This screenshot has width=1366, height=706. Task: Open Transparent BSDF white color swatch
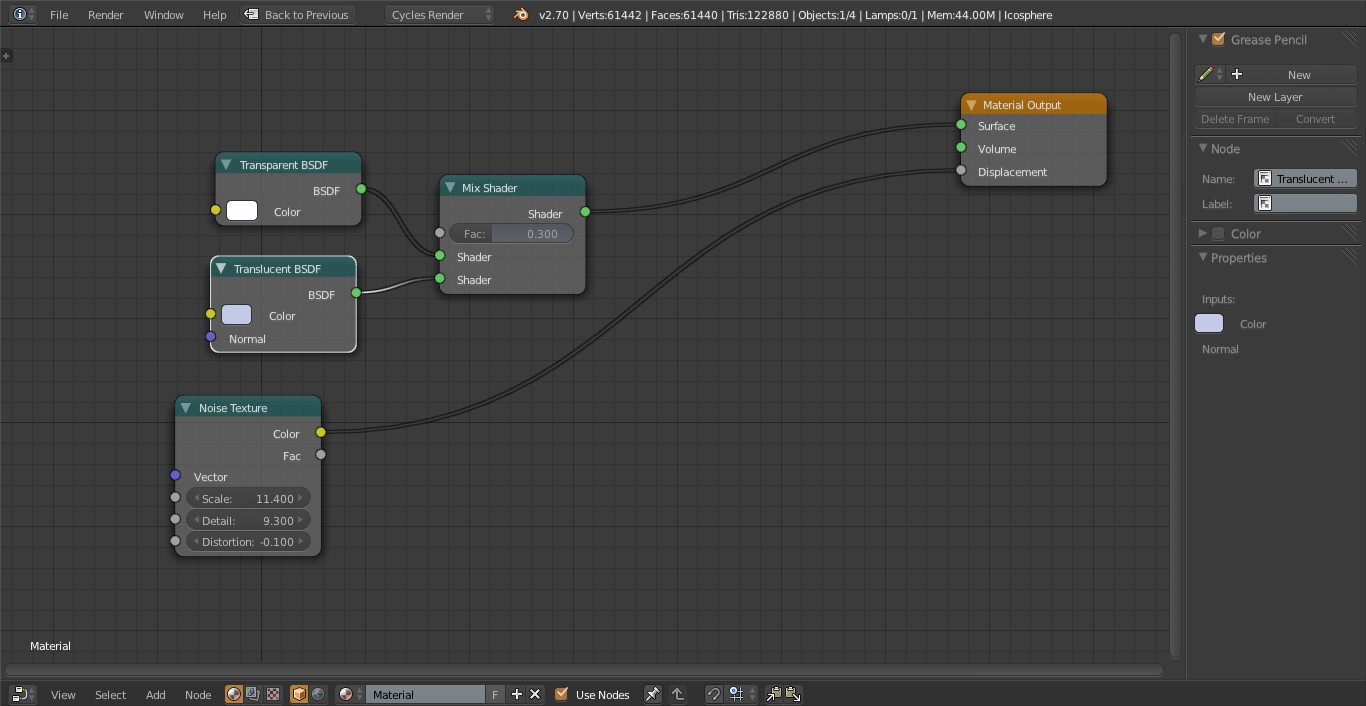point(242,211)
